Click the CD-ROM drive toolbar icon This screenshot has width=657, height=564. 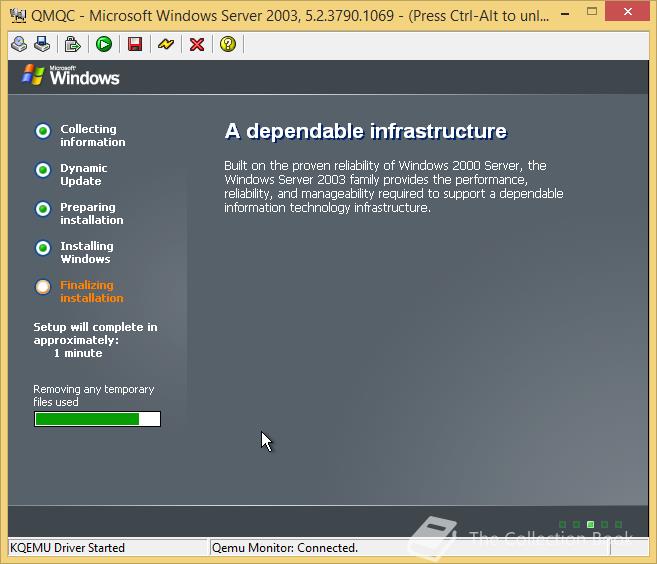click(x=19, y=44)
